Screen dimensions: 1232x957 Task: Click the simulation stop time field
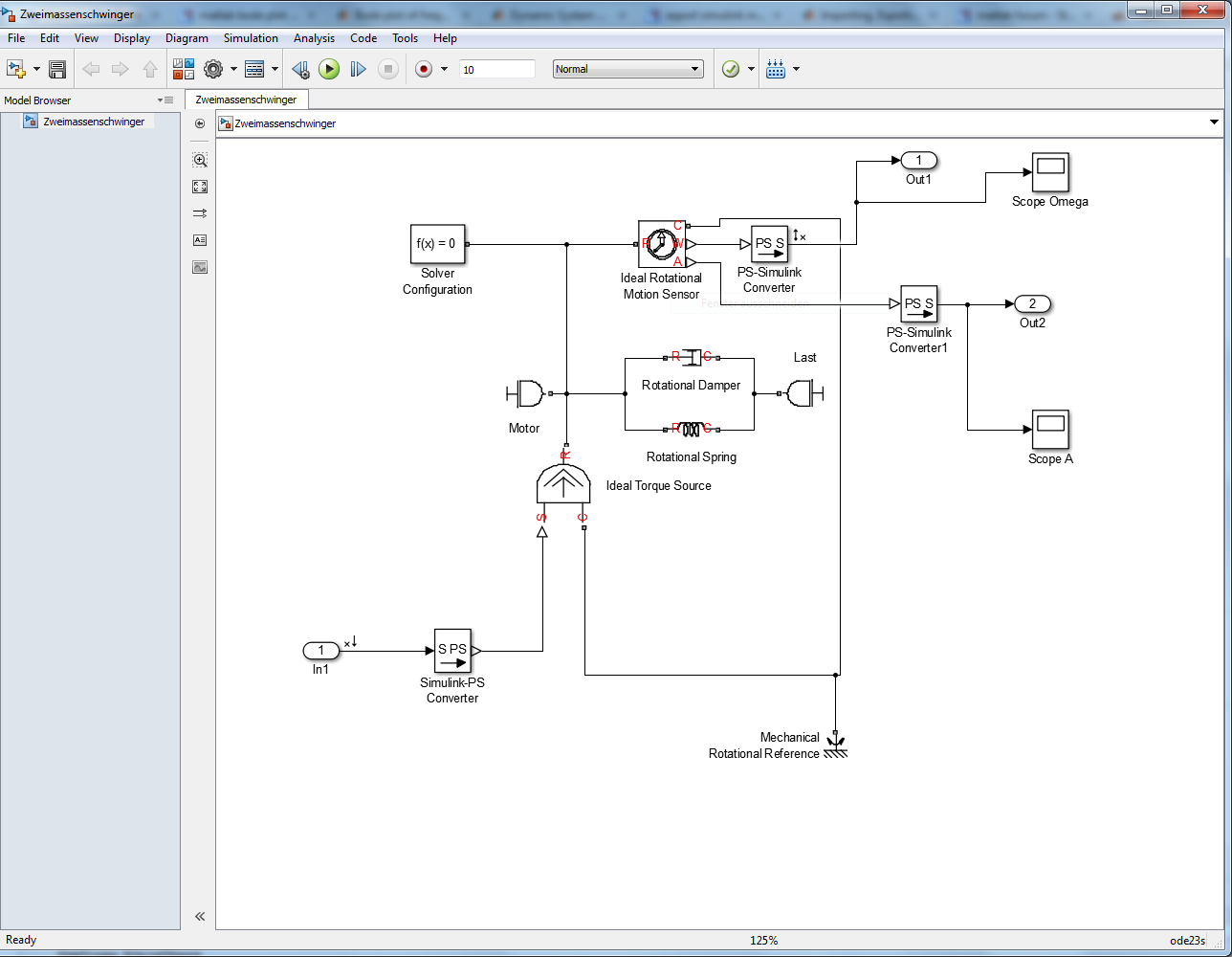click(496, 69)
